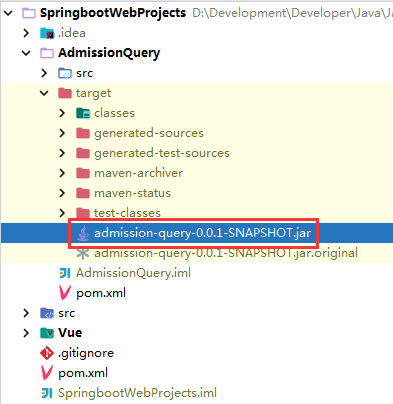Collapse the target folder
Screen dimensions: 393x404
[44, 93]
